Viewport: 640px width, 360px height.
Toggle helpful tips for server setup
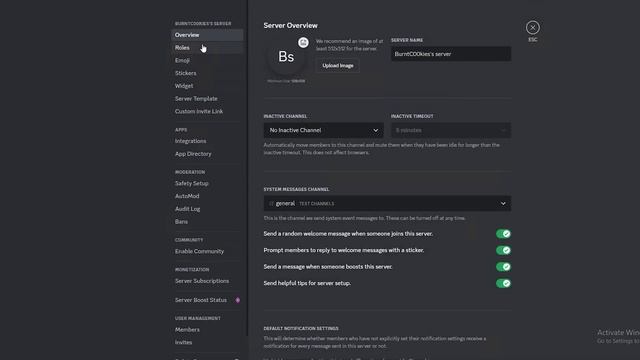503,283
